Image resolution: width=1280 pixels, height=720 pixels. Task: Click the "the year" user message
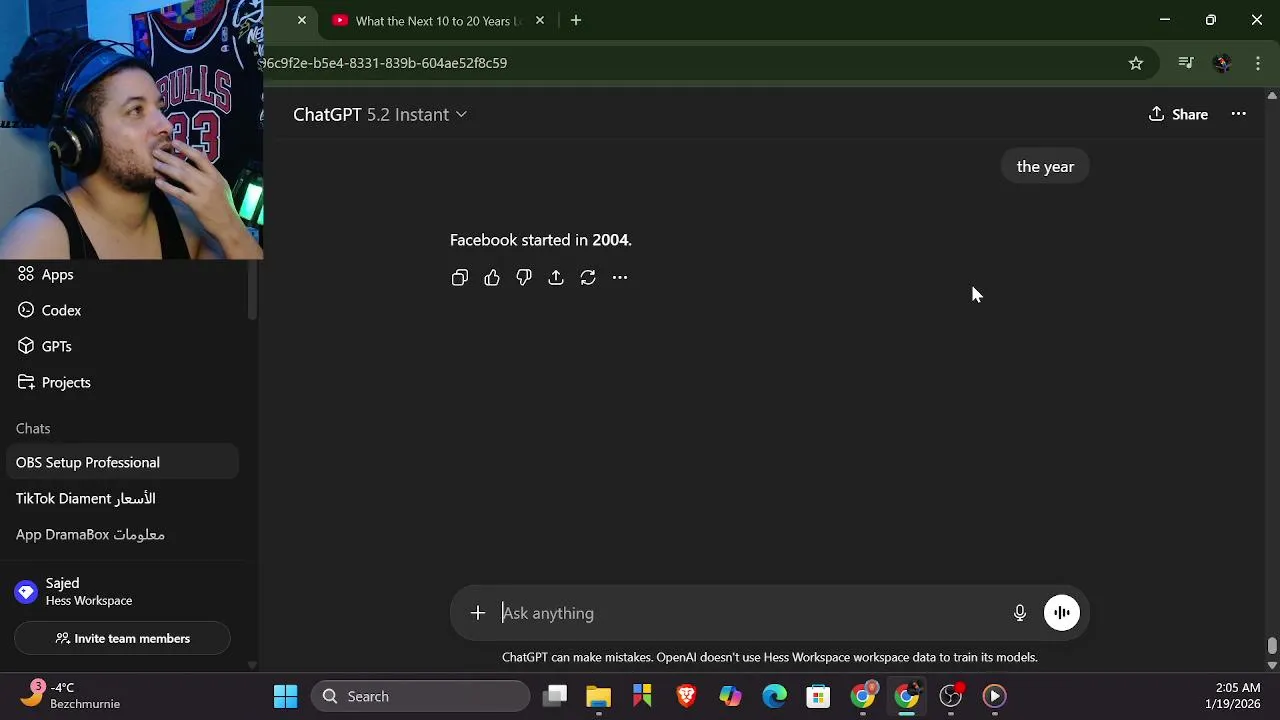tap(1045, 166)
